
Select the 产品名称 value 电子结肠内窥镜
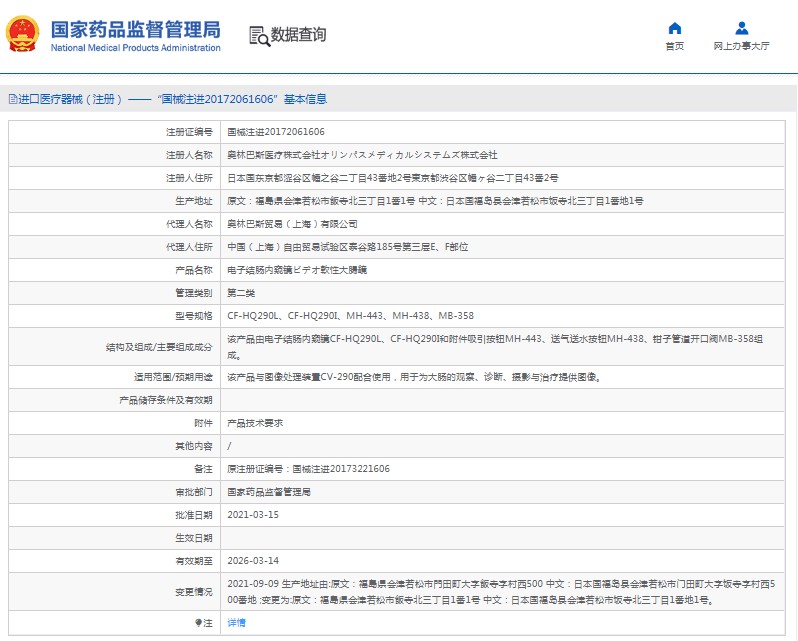(297, 270)
